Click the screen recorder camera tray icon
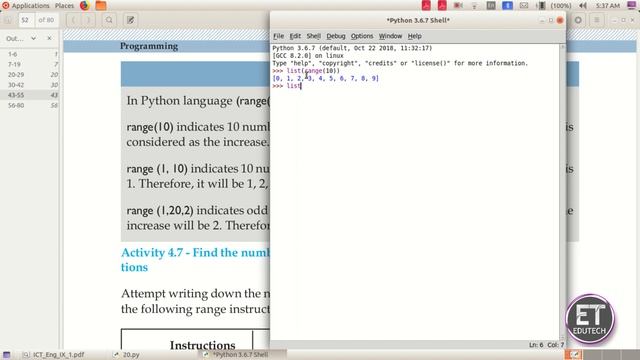 pos(458,6)
